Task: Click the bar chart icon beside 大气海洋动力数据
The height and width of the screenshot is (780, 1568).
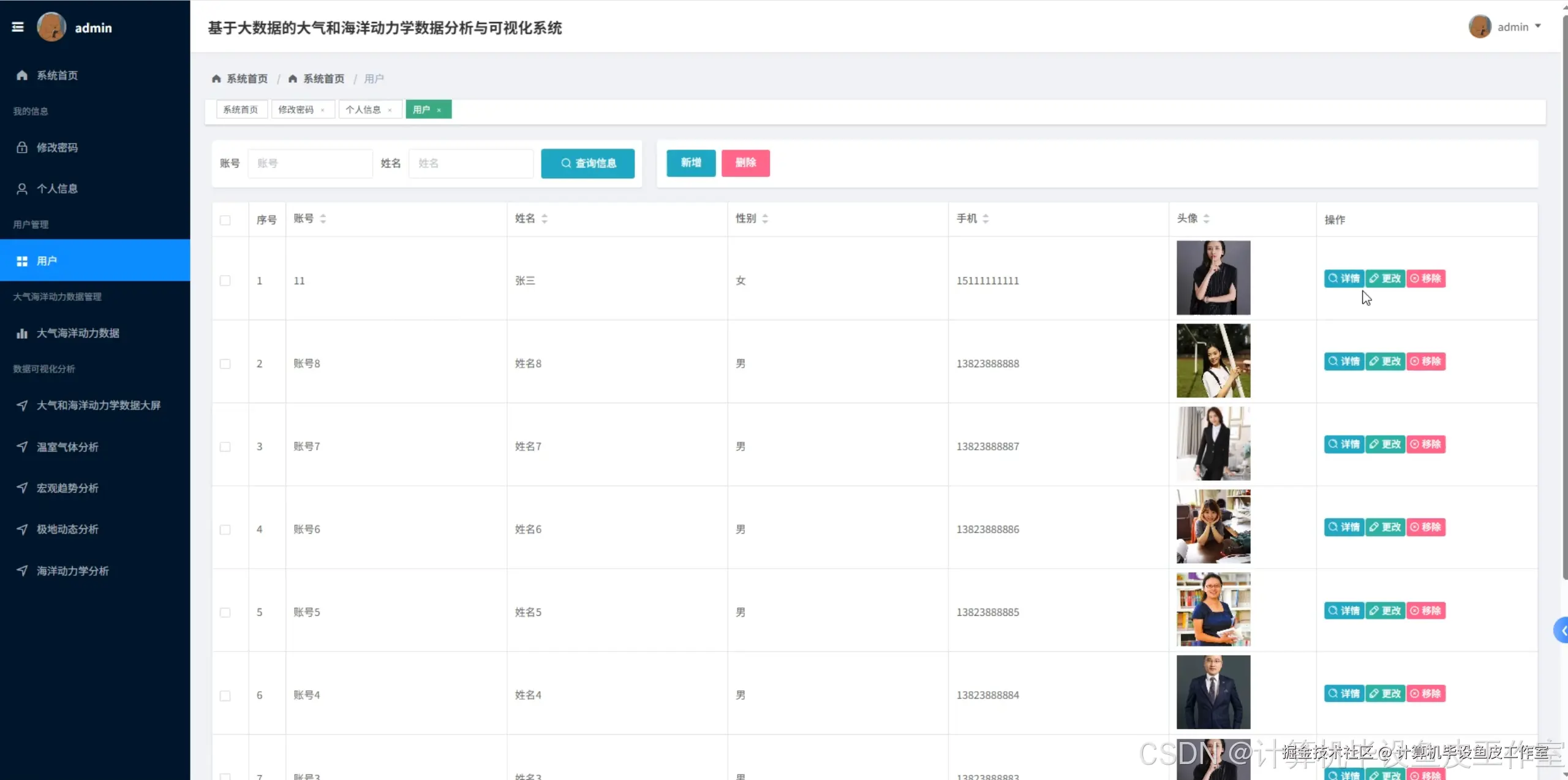Action: click(x=22, y=333)
